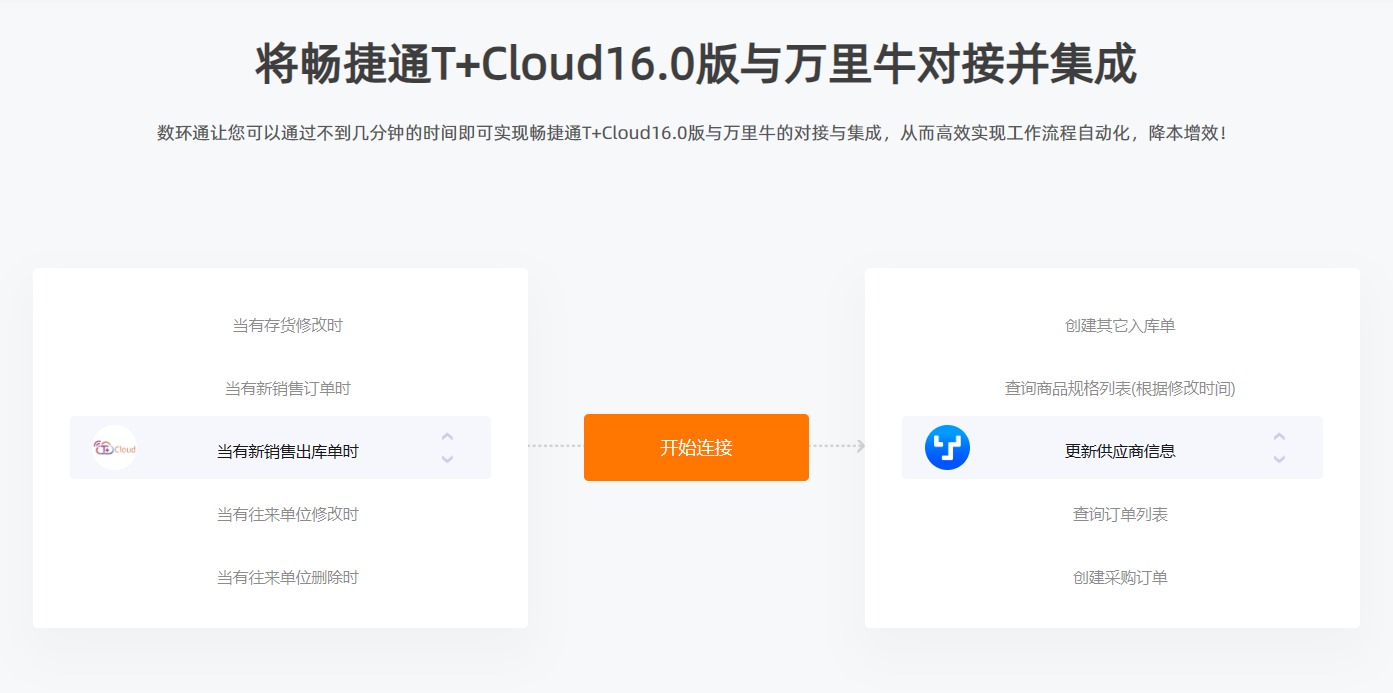Click the up chevron in the trigger list
Screen dimensions: 1393x693
[x=447, y=437]
